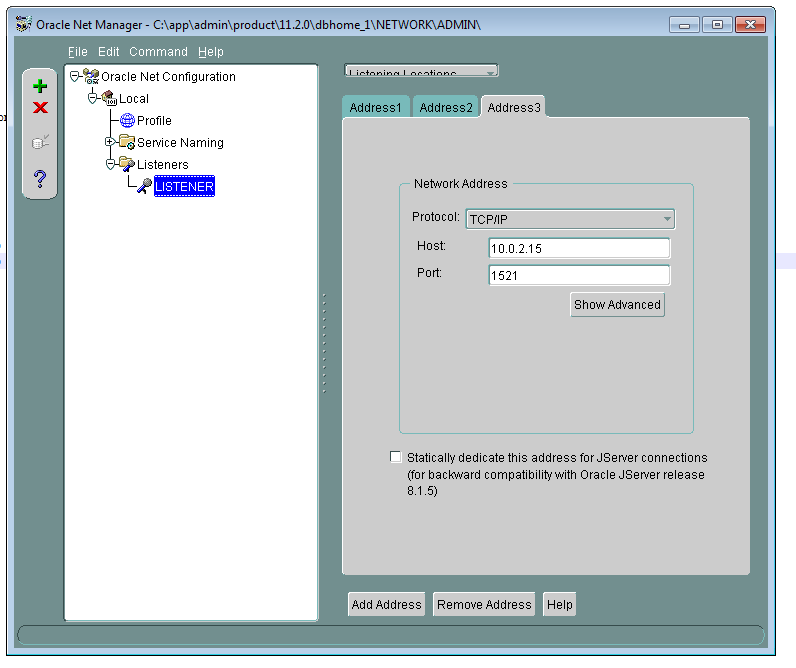The height and width of the screenshot is (668, 796).
Task: Click the Remove Address button
Action: [x=484, y=605]
